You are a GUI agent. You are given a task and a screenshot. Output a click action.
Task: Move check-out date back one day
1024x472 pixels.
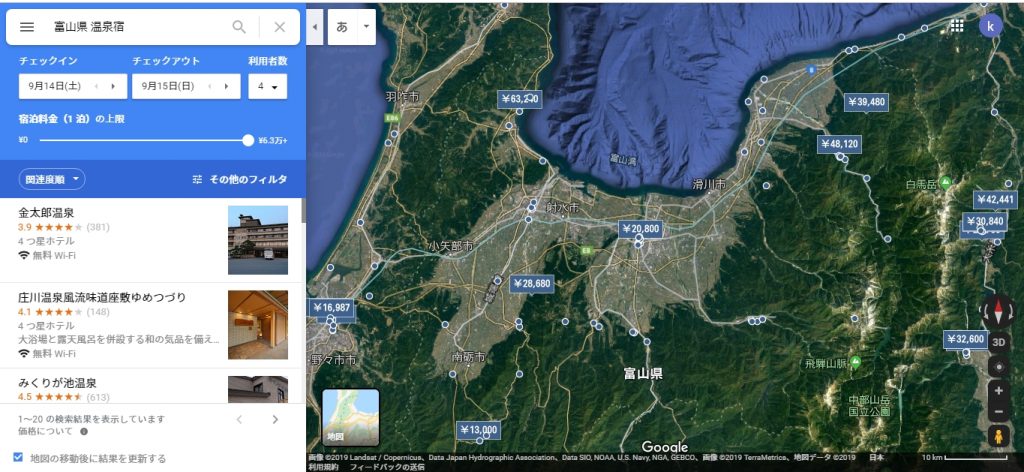tap(211, 86)
